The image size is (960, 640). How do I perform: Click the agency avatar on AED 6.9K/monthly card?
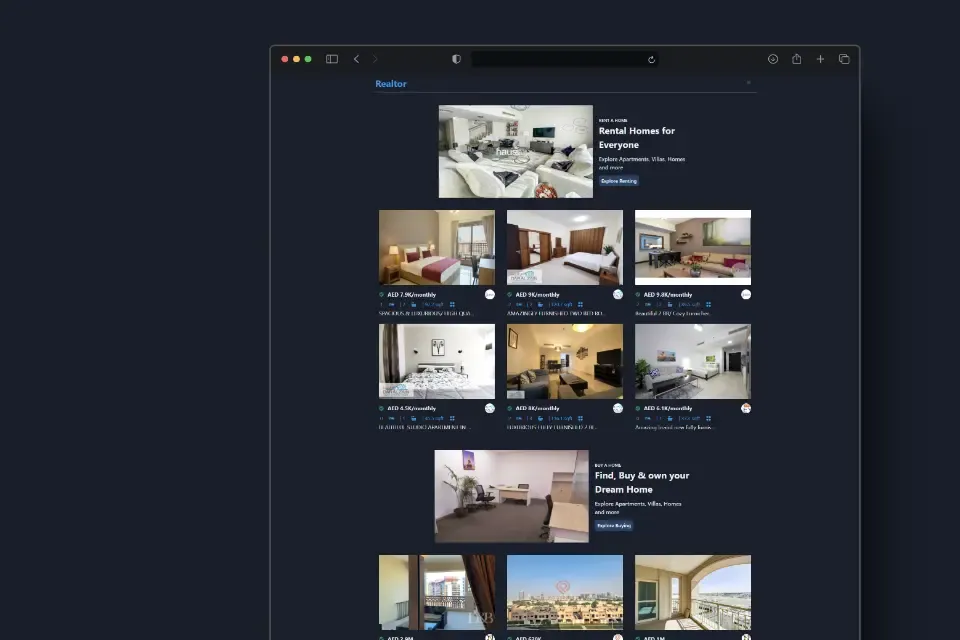pos(746,408)
